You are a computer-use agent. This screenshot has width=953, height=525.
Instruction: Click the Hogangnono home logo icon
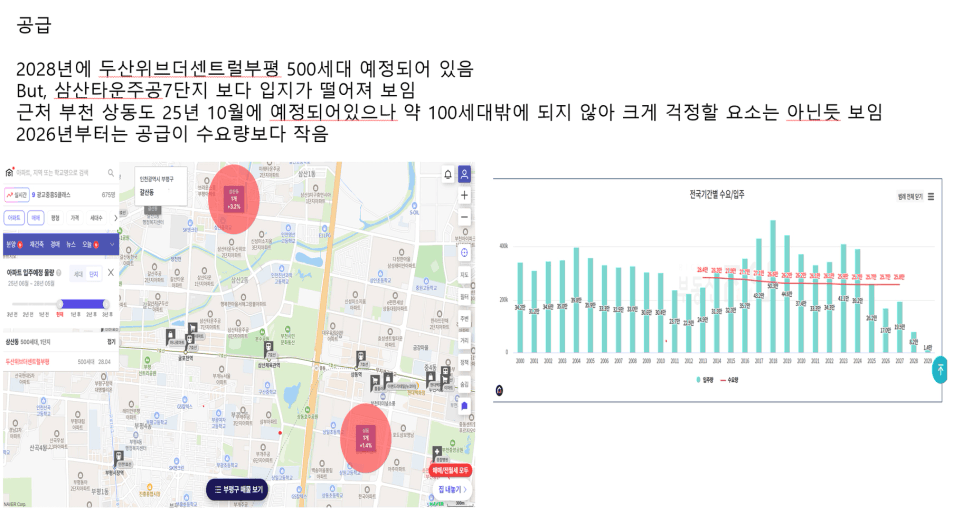point(9,173)
